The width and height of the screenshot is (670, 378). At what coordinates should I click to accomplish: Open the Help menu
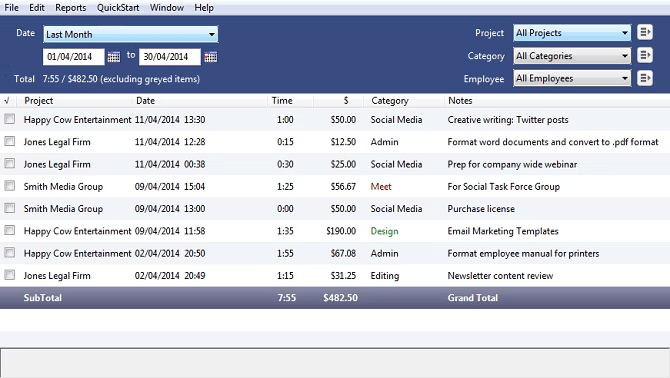tap(204, 8)
